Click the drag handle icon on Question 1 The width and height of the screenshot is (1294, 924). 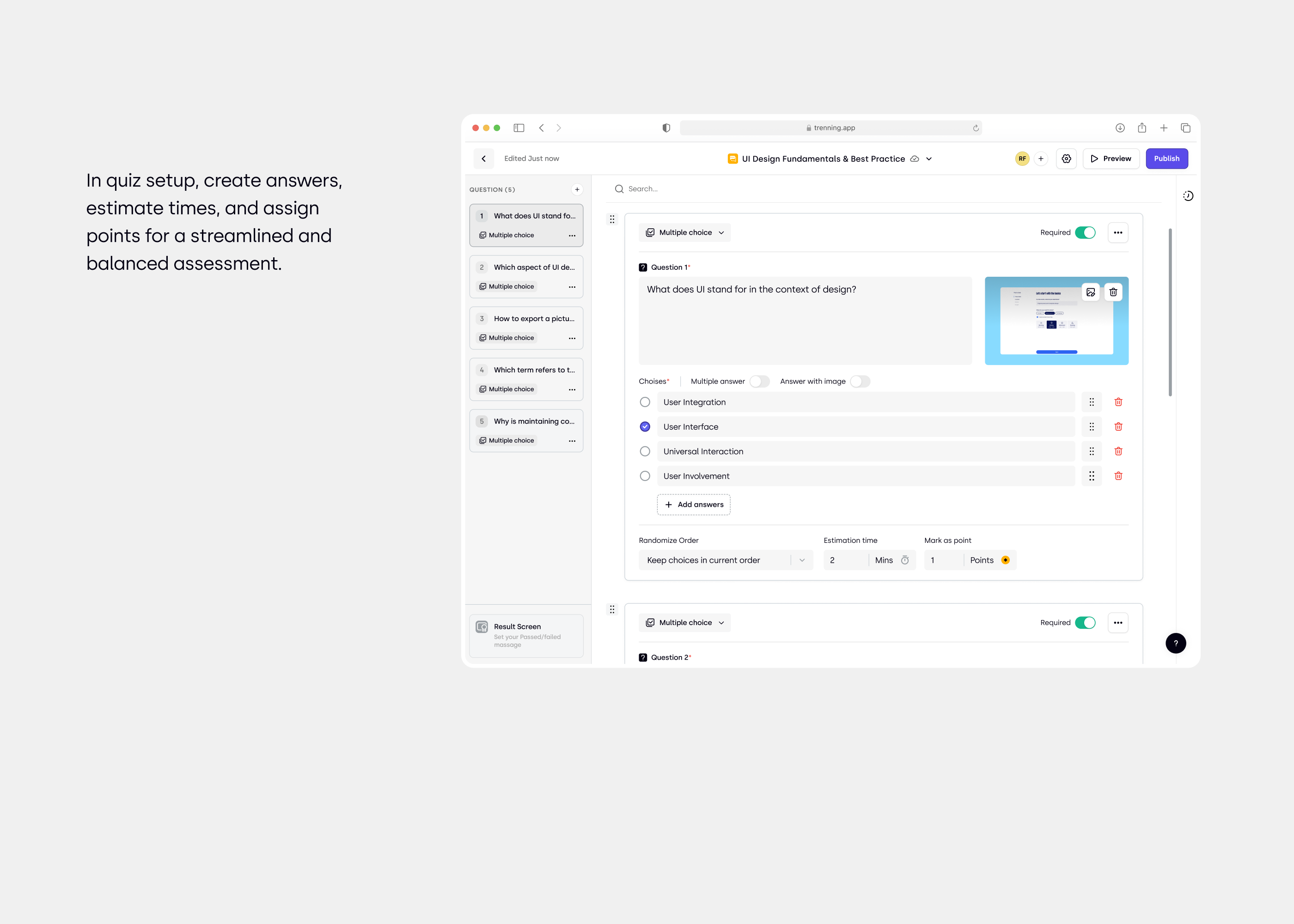(x=612, y=219)
